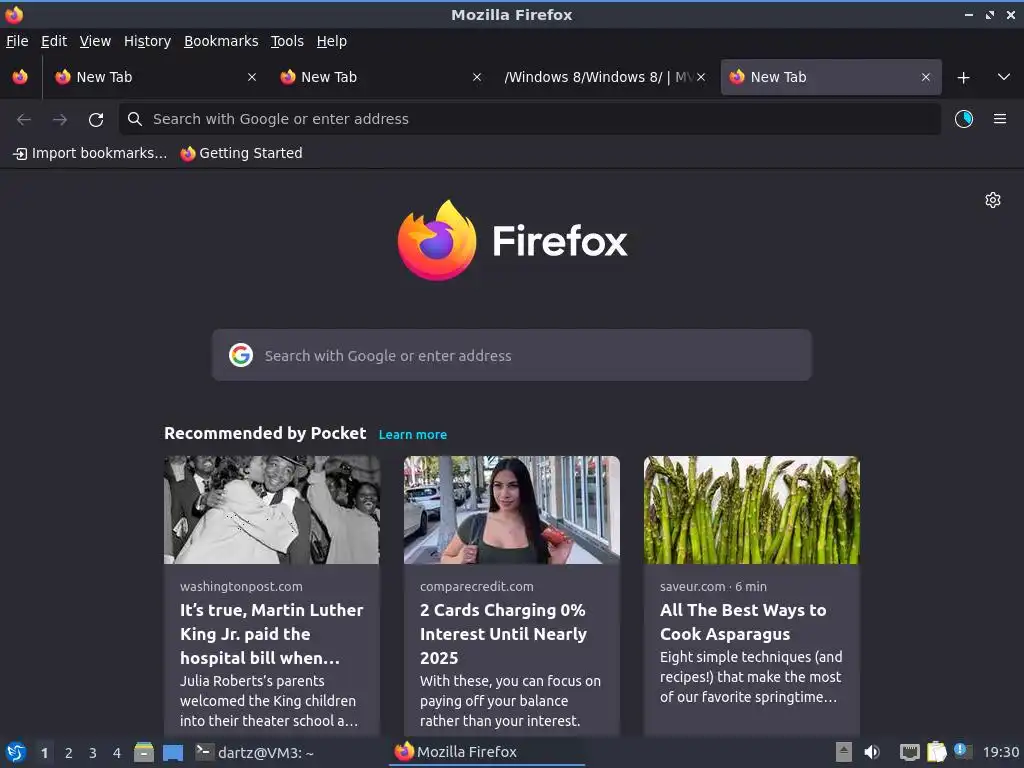Open the clipboard manager tray icon
Viewport: 1024px width, 768px height.
[936, 752]
